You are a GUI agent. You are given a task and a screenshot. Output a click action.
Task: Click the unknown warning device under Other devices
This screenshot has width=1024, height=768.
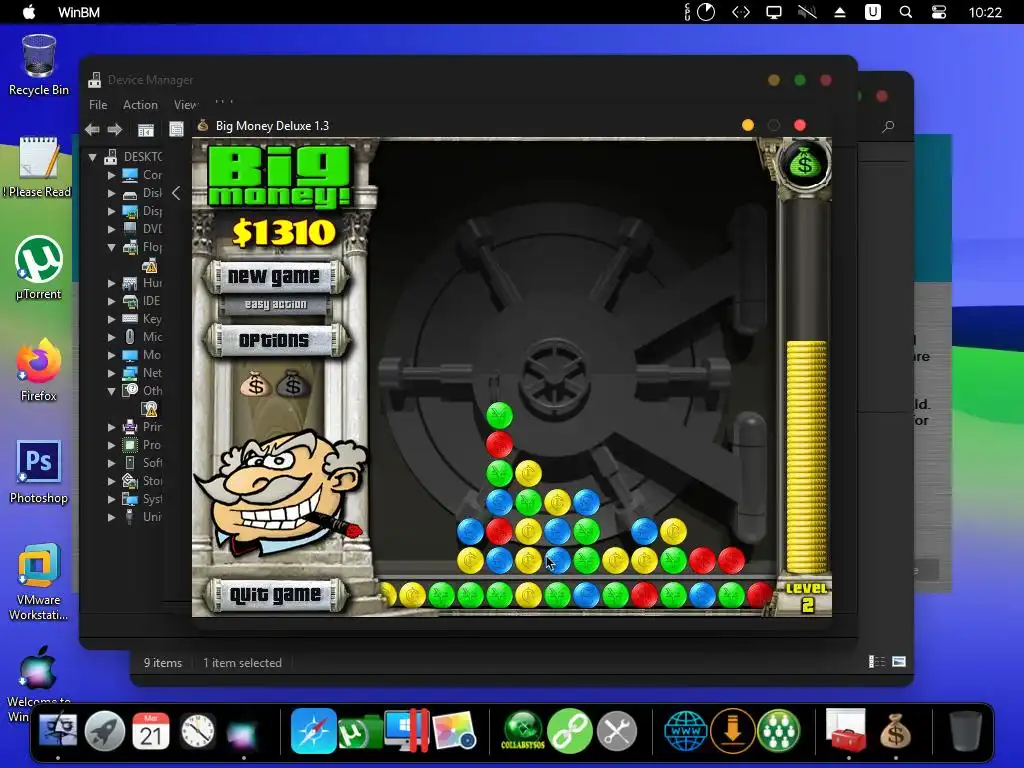tap(150, 409)
